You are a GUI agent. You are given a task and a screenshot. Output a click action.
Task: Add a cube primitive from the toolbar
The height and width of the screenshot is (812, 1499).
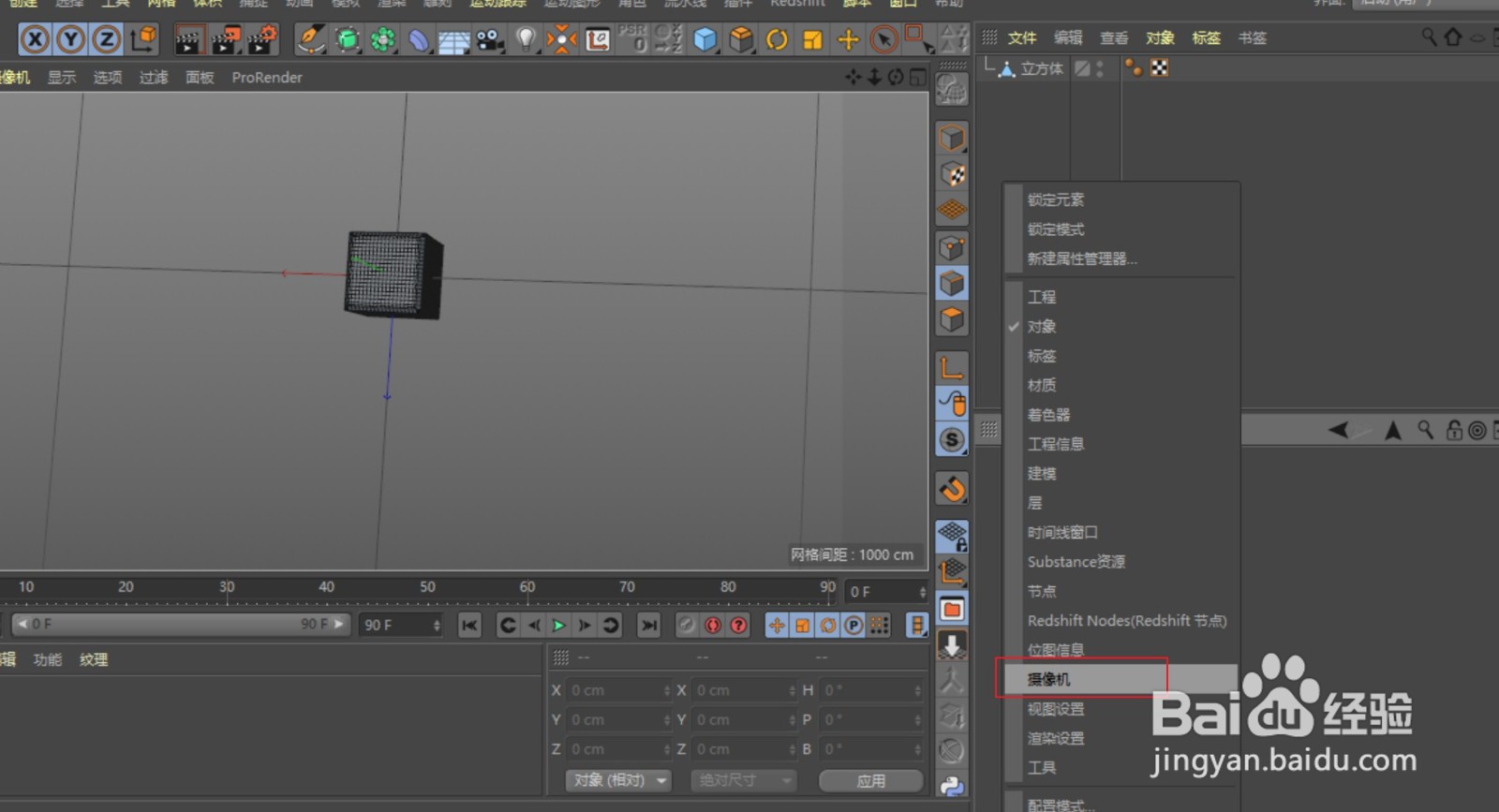pyautogui.click(x=705, y=39)
